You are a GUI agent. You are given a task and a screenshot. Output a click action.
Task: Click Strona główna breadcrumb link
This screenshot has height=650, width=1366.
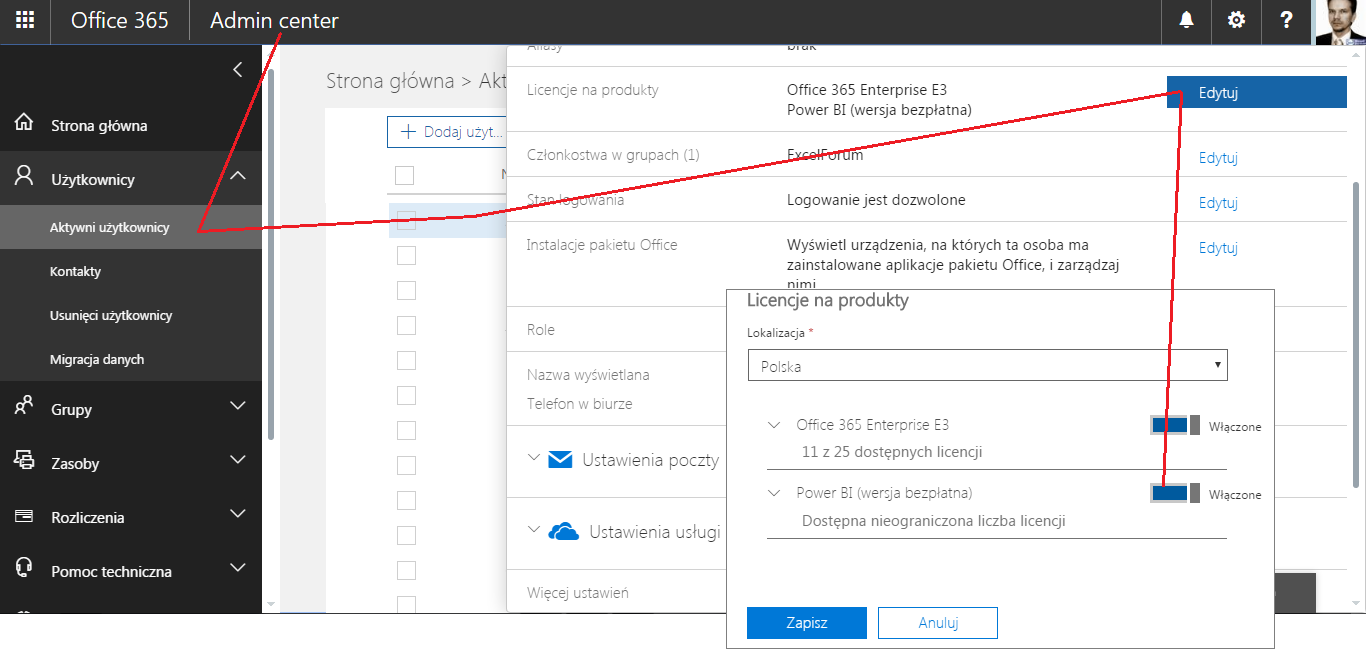click(x=390, y=81)
